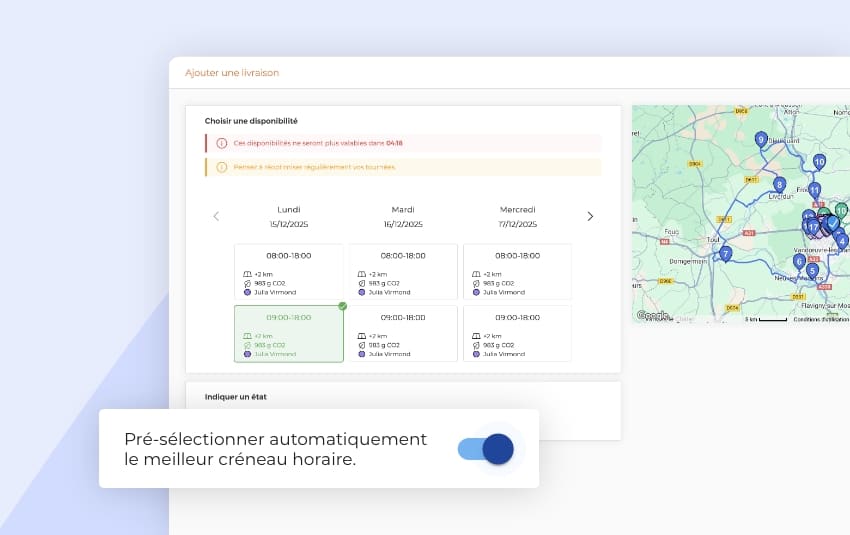Click map pin number 8 near Liverdun
The width and height of the screenshot is (850, 535).
pyautogui.click(x=779, y=185)
